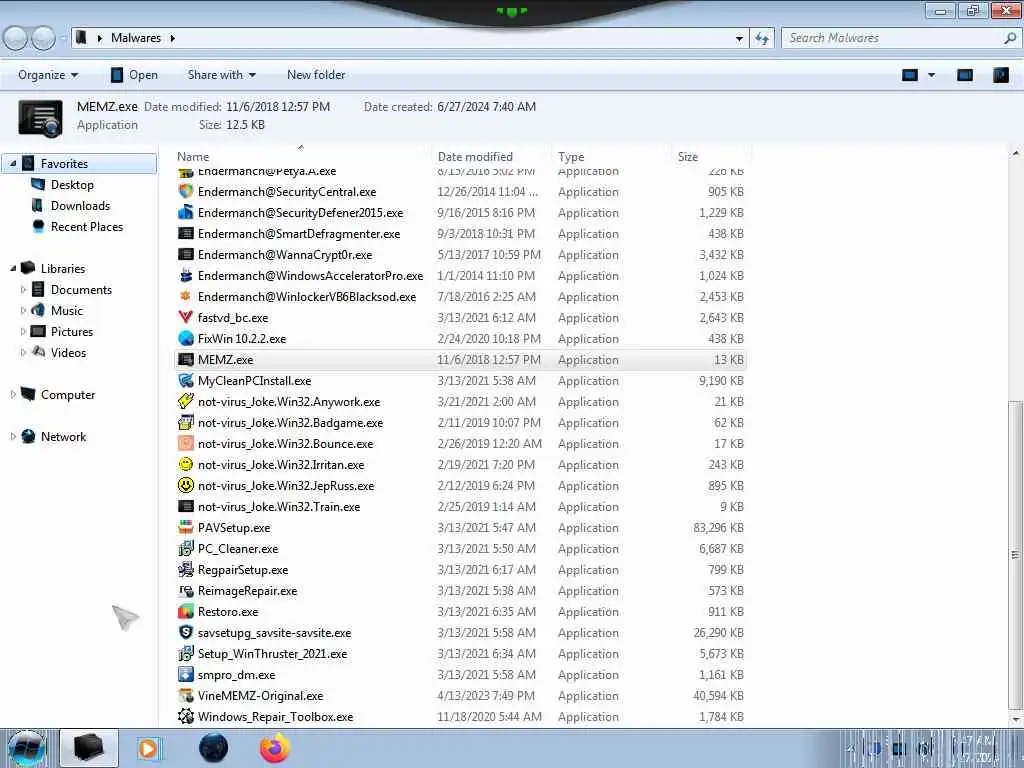Select Downloads under Favorites
Viewport: 1024px width, 768px height.
coord(80,206)
